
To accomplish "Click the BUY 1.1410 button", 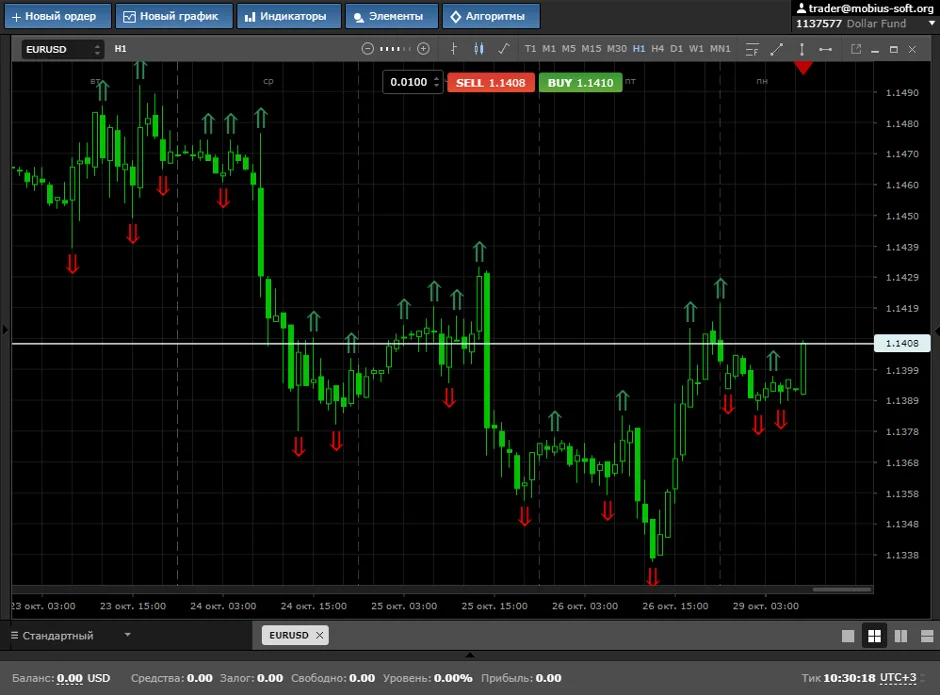I will click(580, 83).
